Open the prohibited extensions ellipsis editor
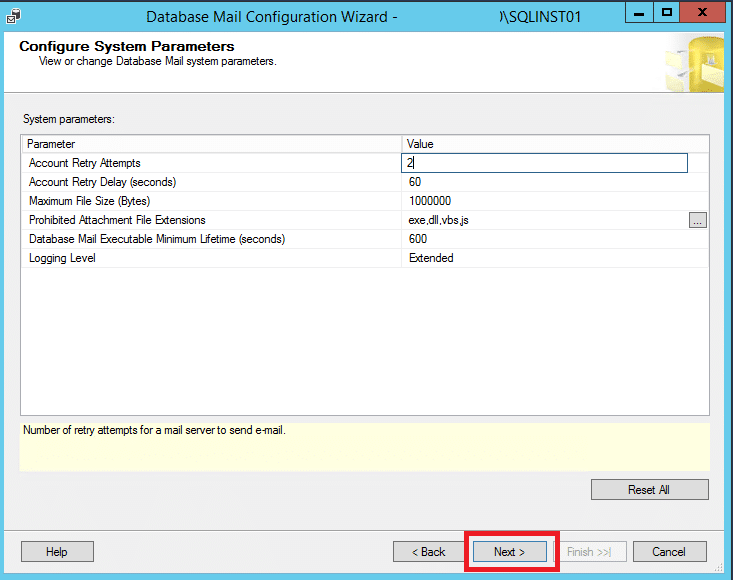This screenshot has width=733, height=580. point(697,220)
